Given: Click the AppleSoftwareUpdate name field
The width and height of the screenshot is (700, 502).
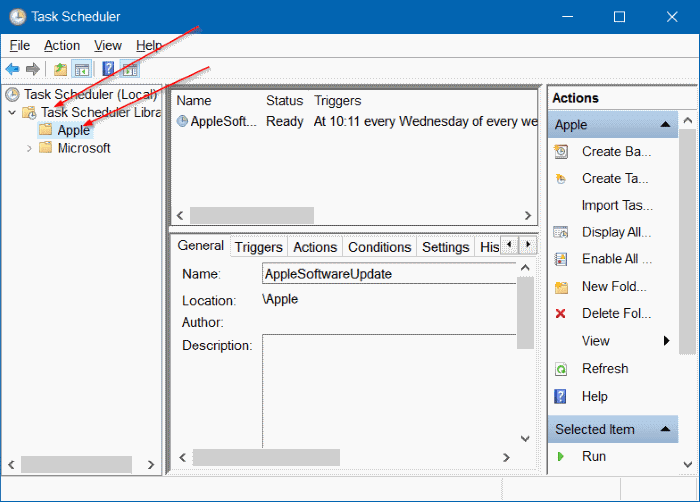Looking at the screenshot, I should tap(389, 274).
